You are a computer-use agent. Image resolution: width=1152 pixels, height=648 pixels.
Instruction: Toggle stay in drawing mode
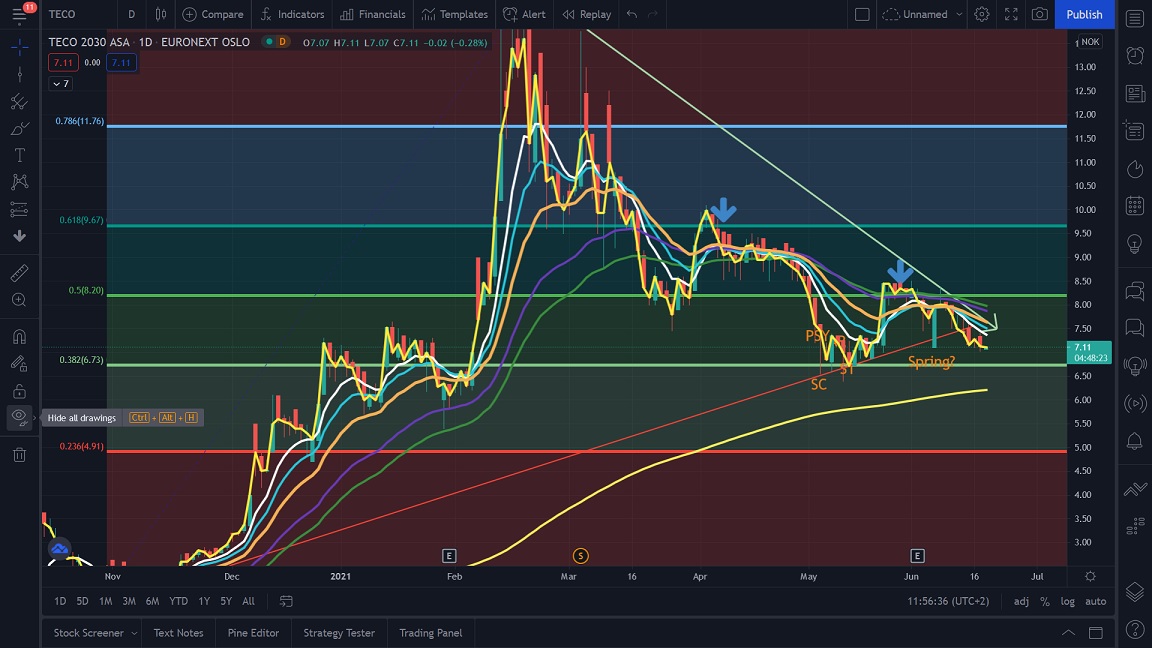pyautogui.click(x=20, y=364)
